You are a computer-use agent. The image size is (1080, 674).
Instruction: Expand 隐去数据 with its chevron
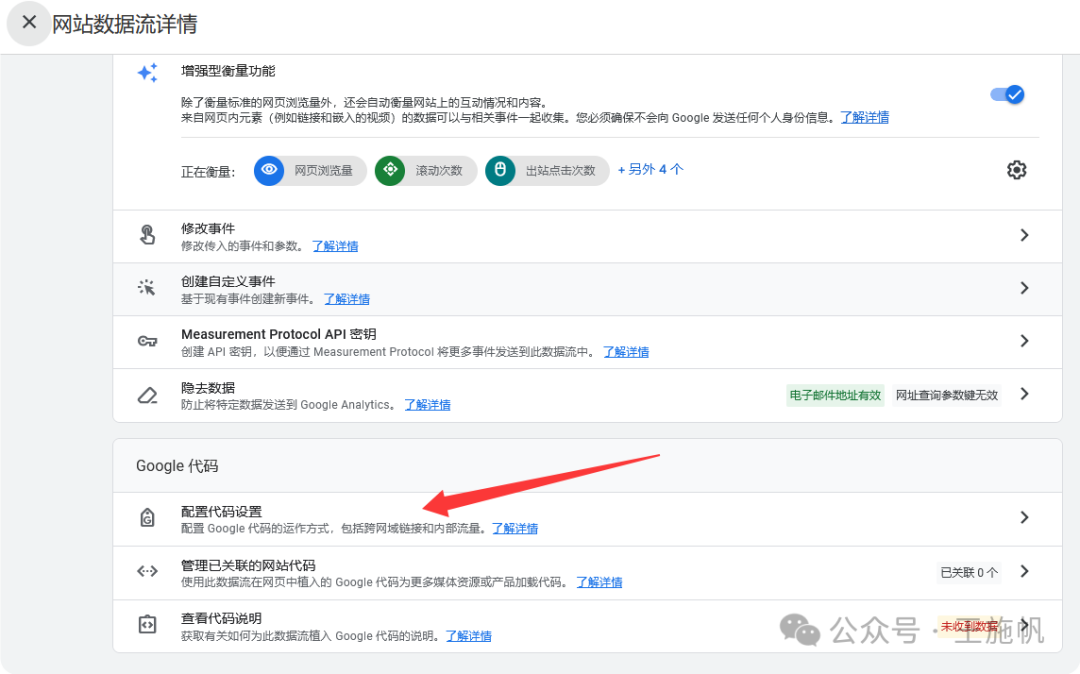click(1024, 394)
